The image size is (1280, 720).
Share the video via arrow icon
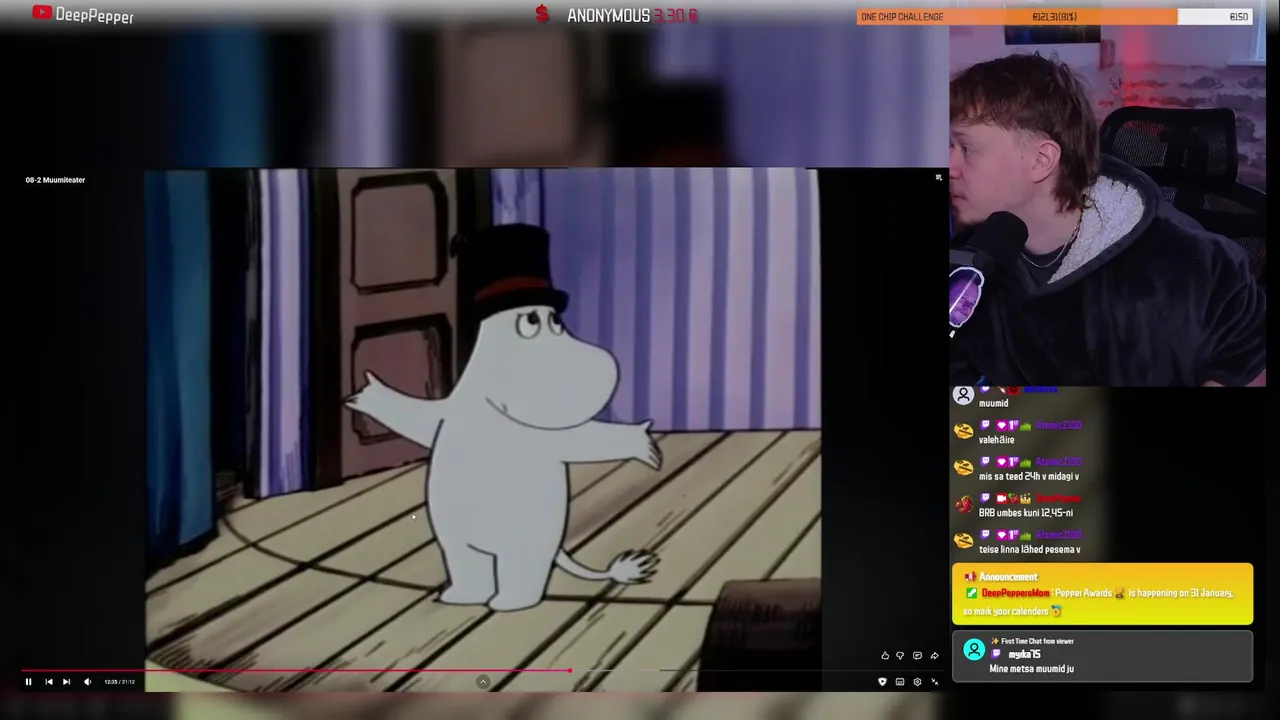click(x=934, y=656)
